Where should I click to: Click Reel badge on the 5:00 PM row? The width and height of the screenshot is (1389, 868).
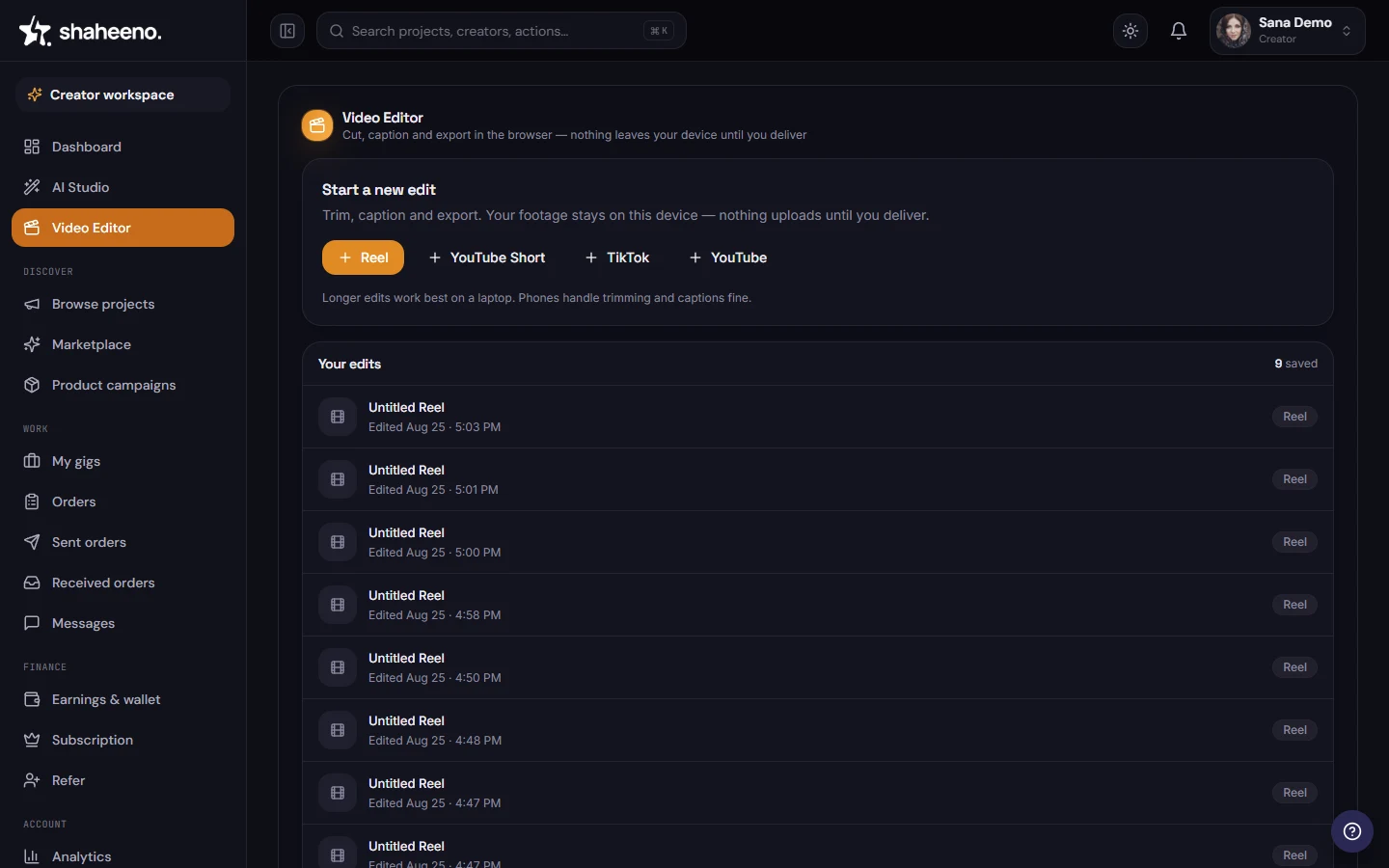tap(1294, 542)
